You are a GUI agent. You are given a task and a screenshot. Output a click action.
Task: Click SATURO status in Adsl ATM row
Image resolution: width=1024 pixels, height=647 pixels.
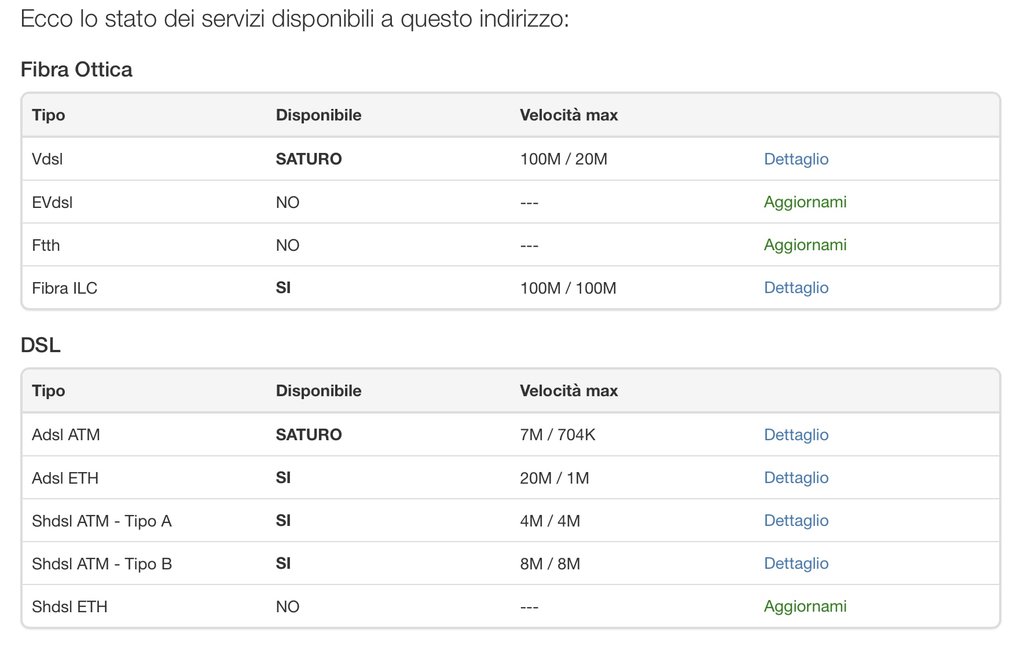point(308,435)
